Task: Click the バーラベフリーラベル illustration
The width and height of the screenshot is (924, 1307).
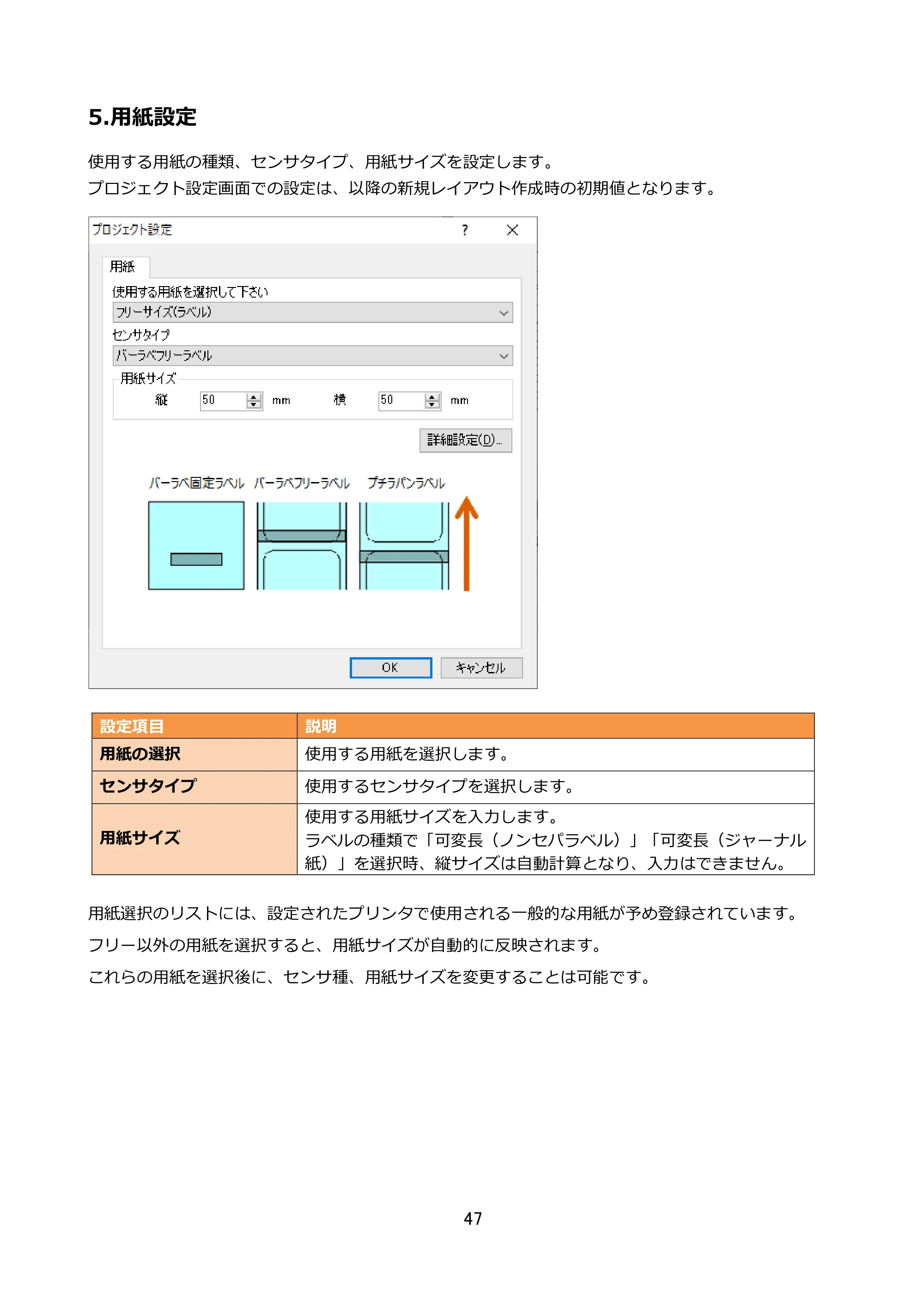Action: pyautogui.click(x=302, y=546)
